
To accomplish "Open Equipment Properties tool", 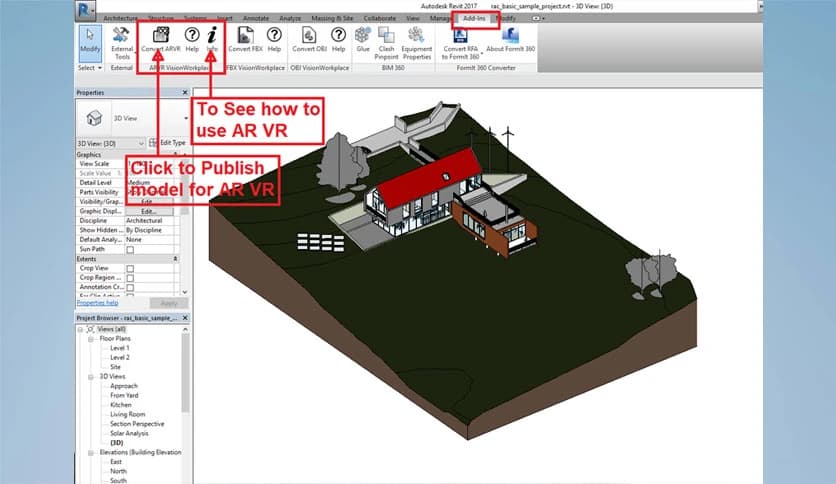I will point(416,44).
